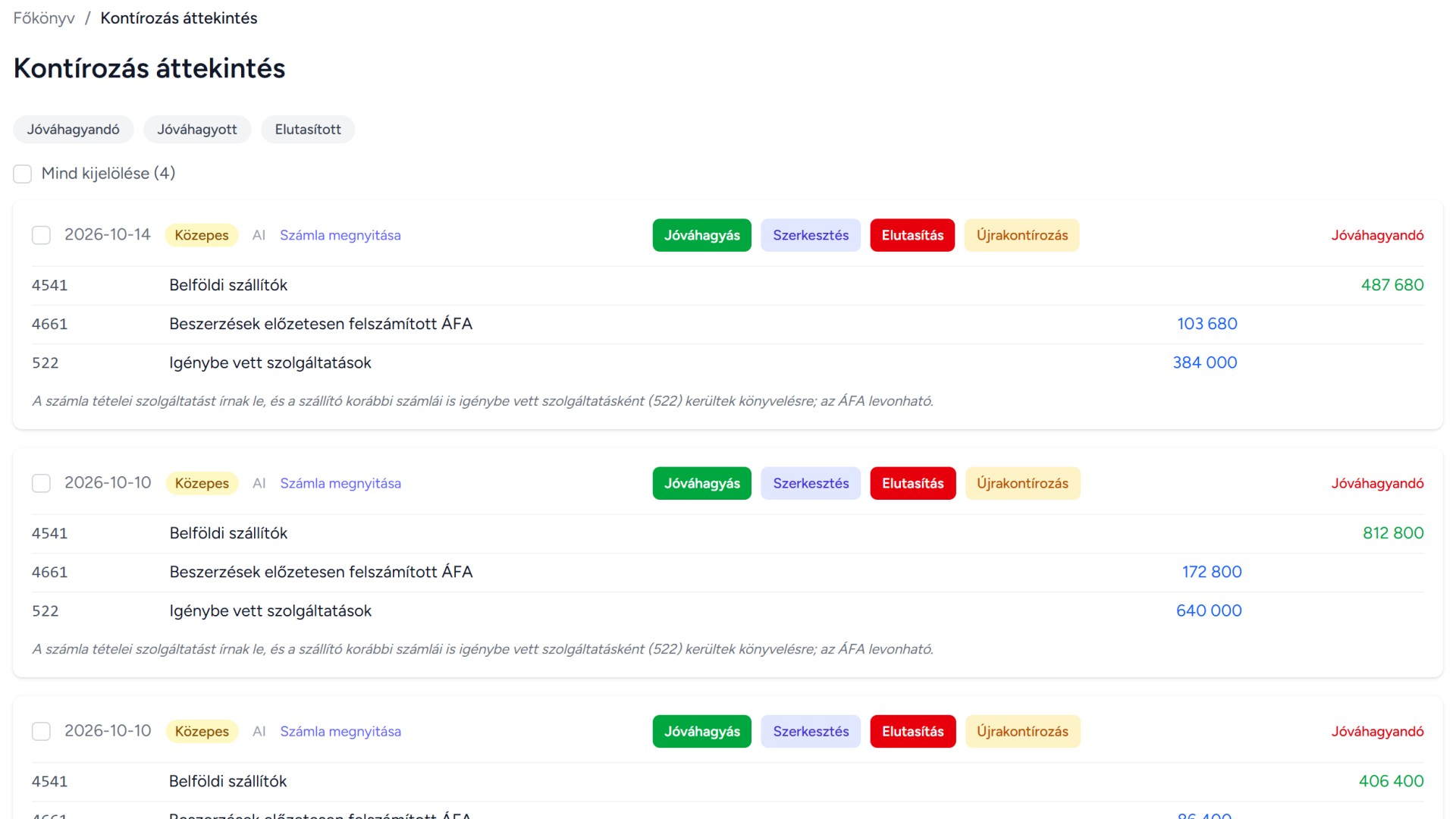Click the amount 172 800

pyautogui.click(x=1212, y=572)
